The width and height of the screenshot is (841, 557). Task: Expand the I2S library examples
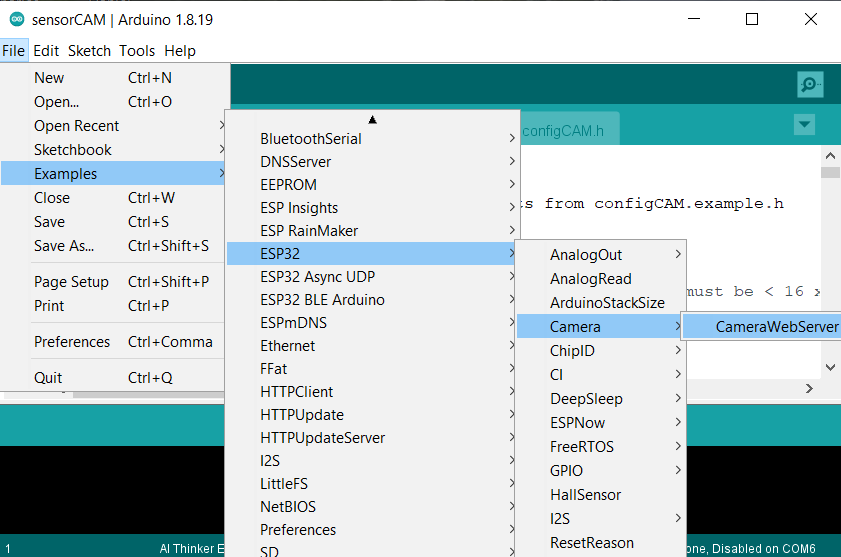(x=371, y=461)
